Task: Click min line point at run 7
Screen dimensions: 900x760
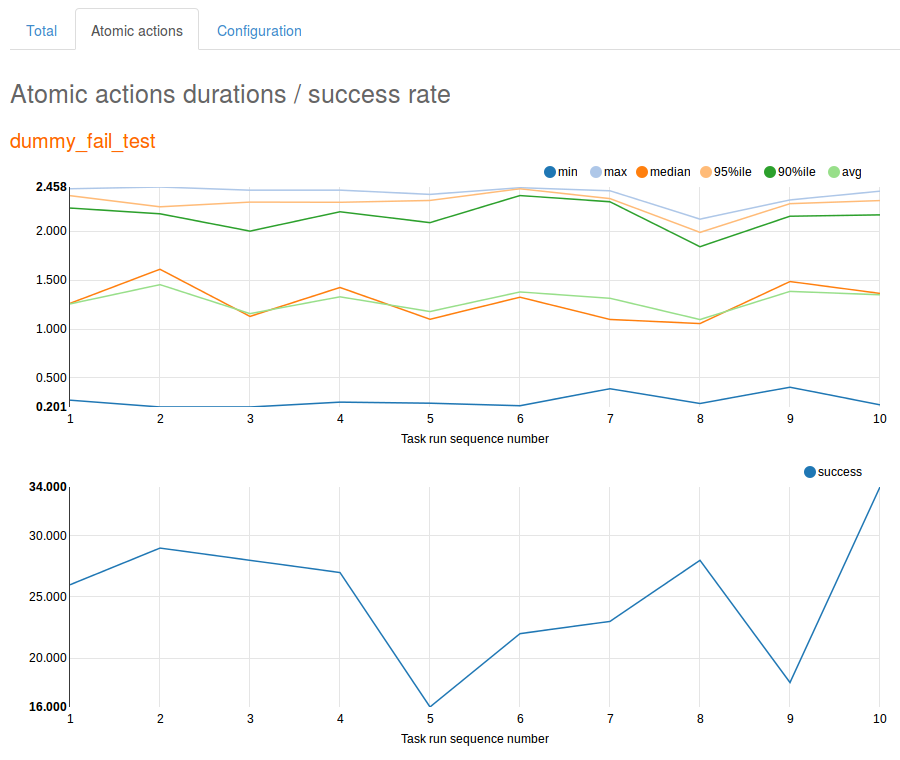Action: (x=610, y=389)
